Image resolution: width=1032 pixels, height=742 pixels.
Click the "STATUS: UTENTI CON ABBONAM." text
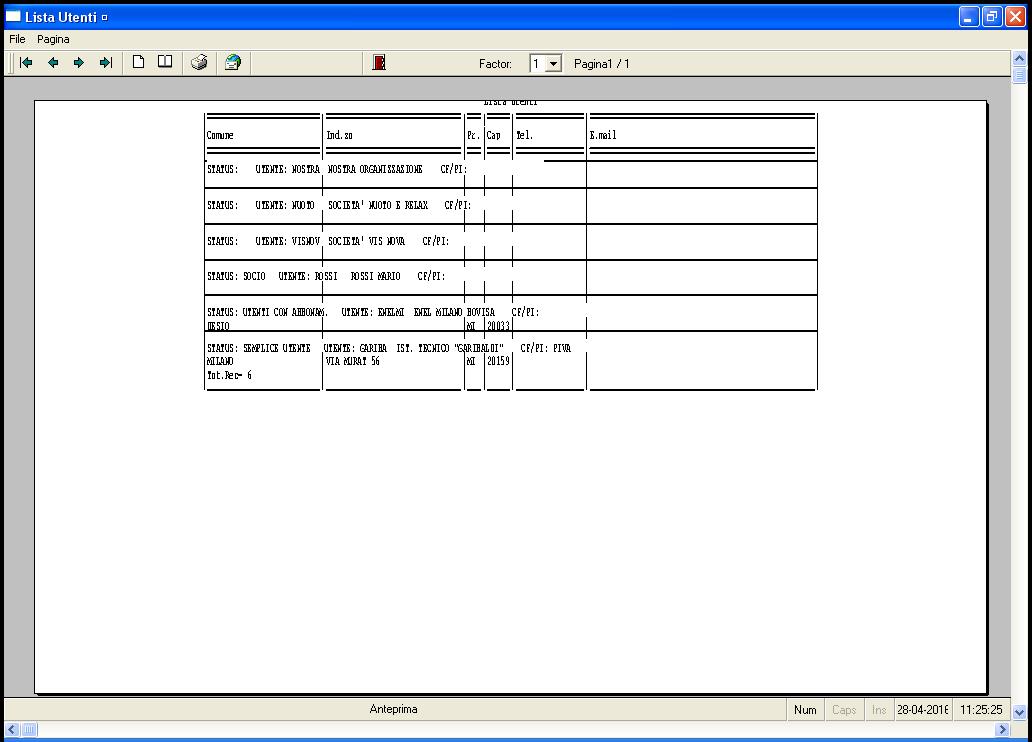(267, 312)
